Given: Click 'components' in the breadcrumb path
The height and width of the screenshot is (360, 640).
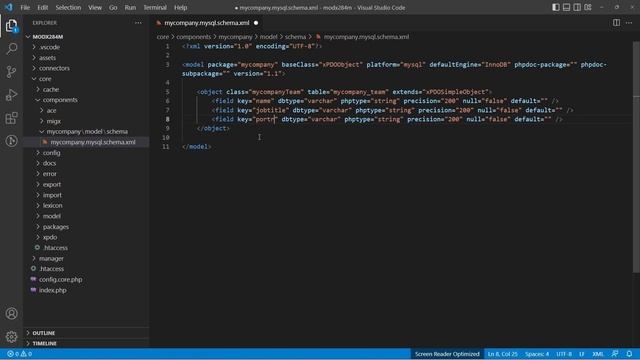Looking at the screenshot, I should [193, 37].
